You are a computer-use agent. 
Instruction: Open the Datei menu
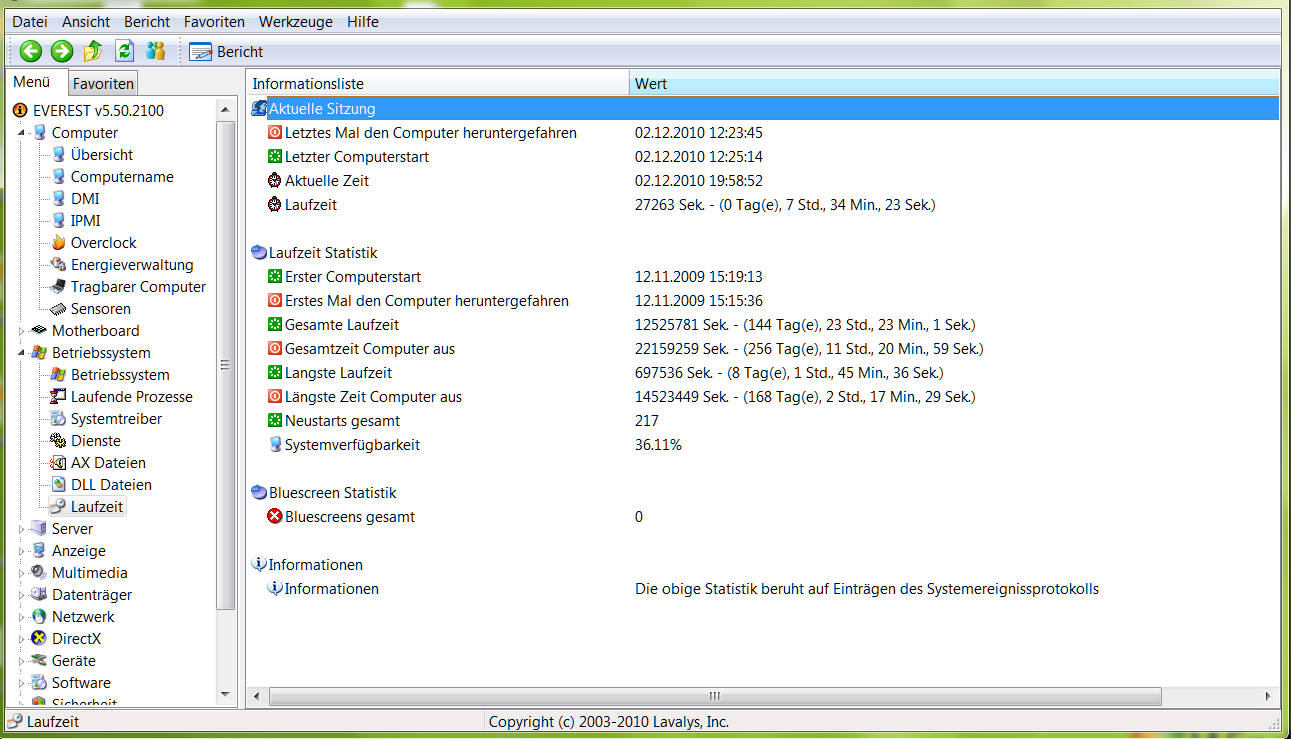pos(30,21)
